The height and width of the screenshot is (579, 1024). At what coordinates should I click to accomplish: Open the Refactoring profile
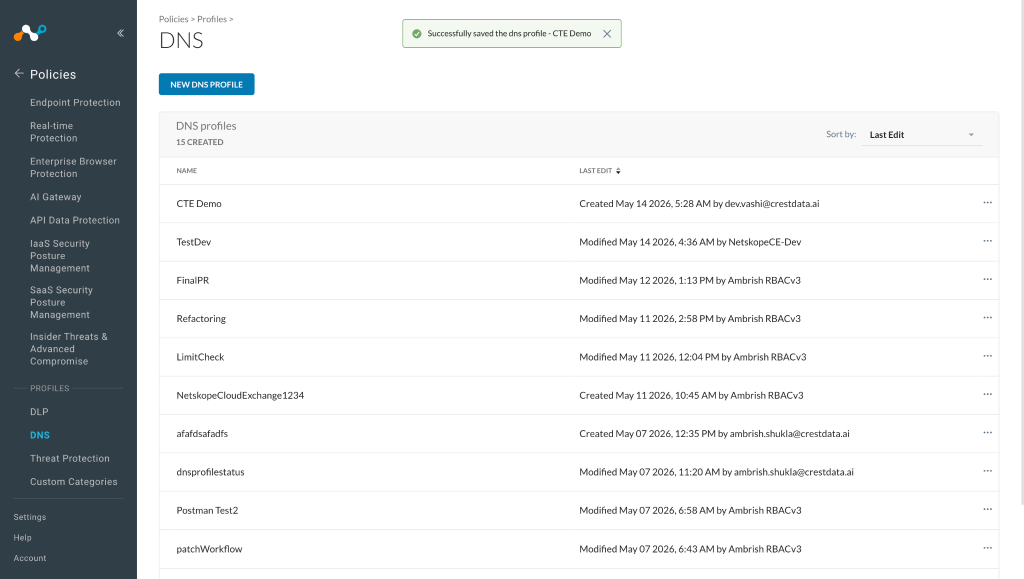201,319
